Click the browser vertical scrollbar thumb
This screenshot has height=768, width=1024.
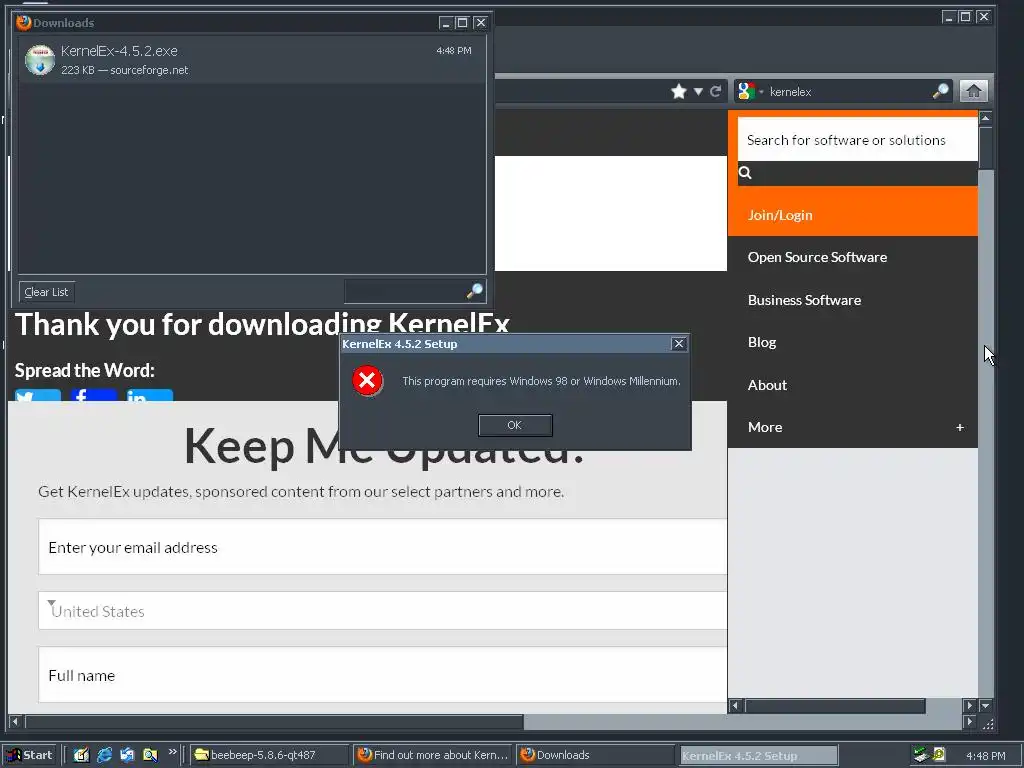[985, 148]
